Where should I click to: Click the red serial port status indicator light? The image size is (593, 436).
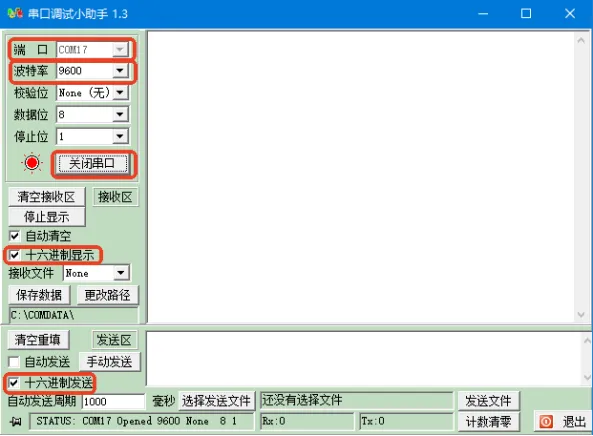[32, 163]
